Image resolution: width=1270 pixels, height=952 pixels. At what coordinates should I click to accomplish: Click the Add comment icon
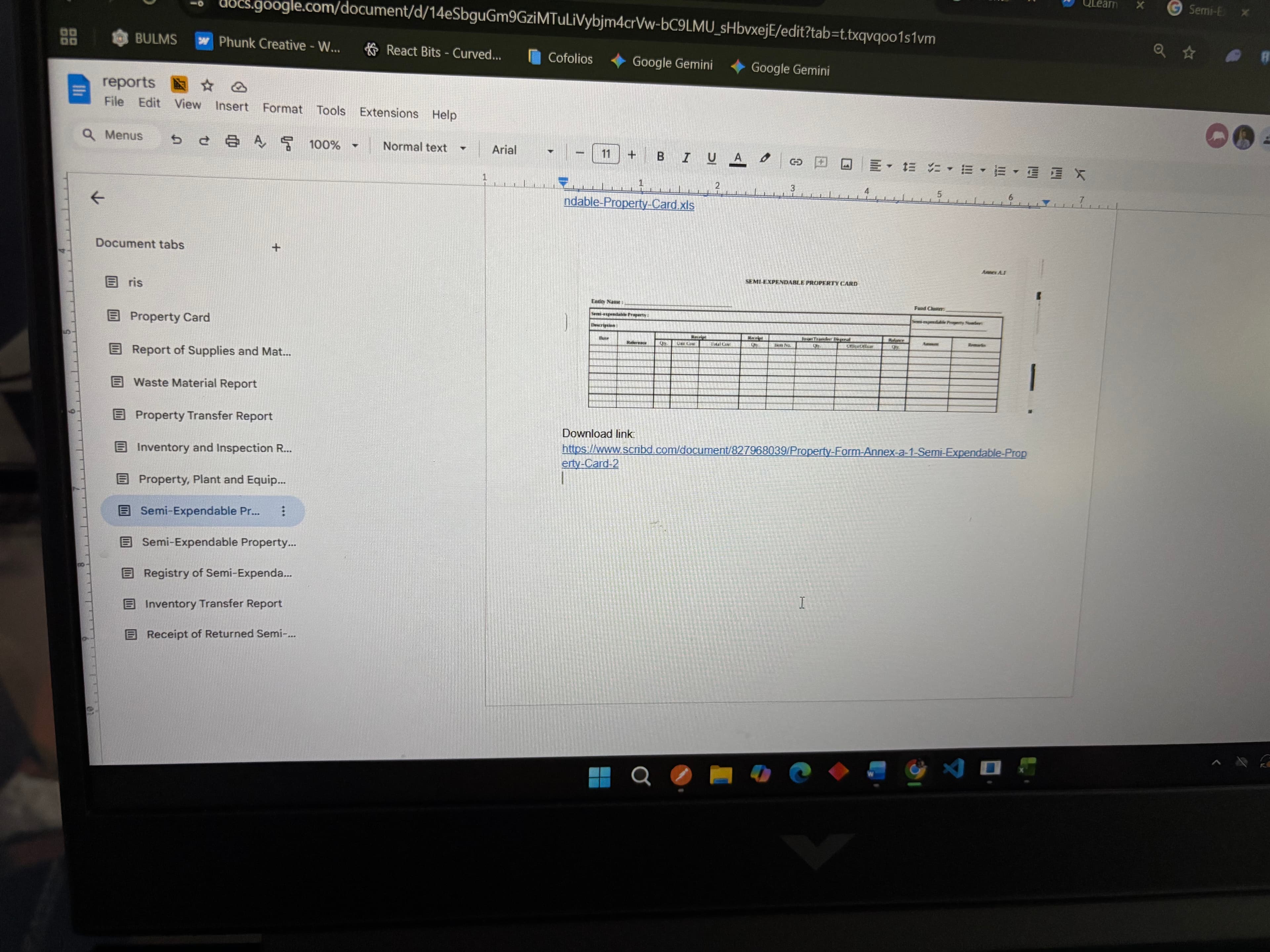click(821, 163)
